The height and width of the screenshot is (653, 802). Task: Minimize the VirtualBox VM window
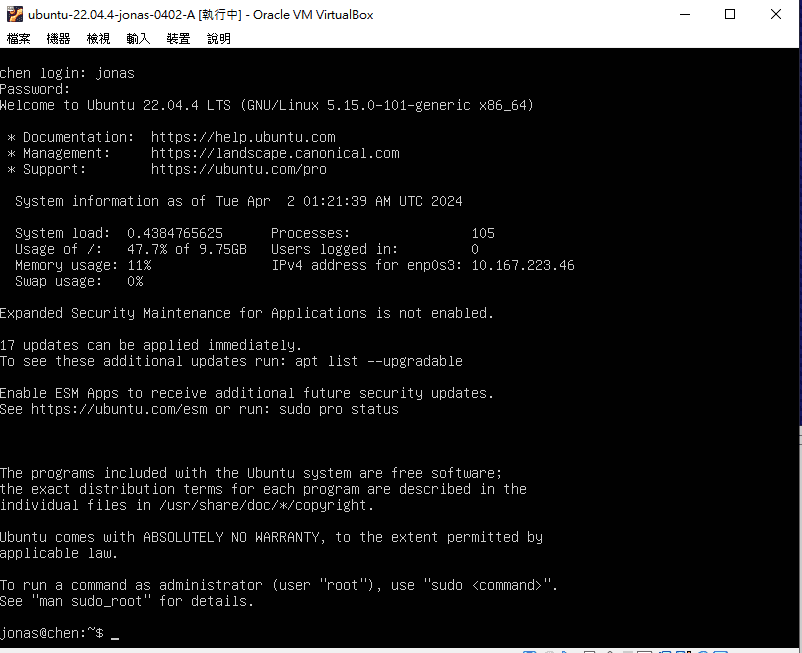click(685, 14)
